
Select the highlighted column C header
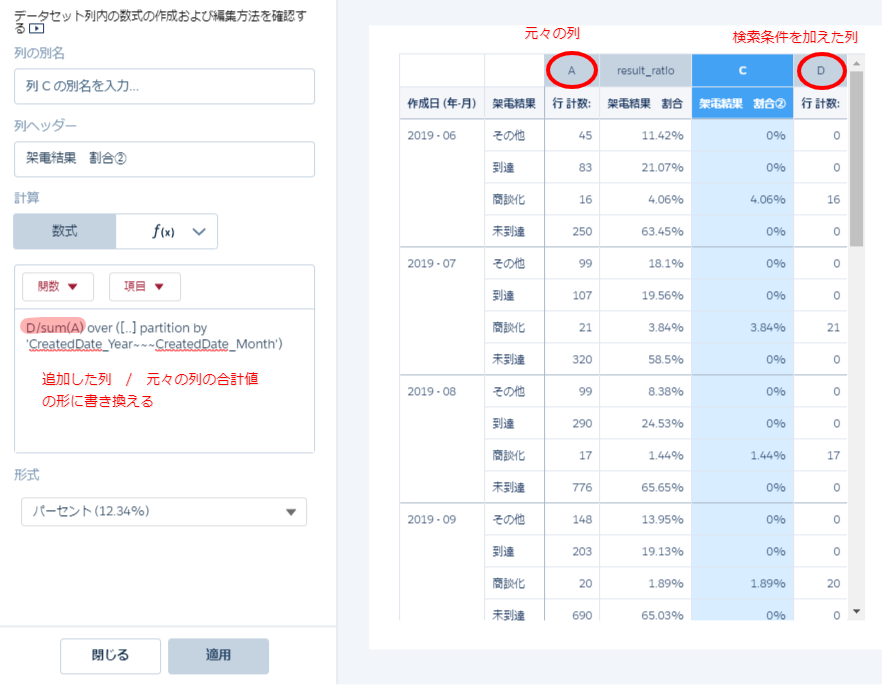coord(742,70)
